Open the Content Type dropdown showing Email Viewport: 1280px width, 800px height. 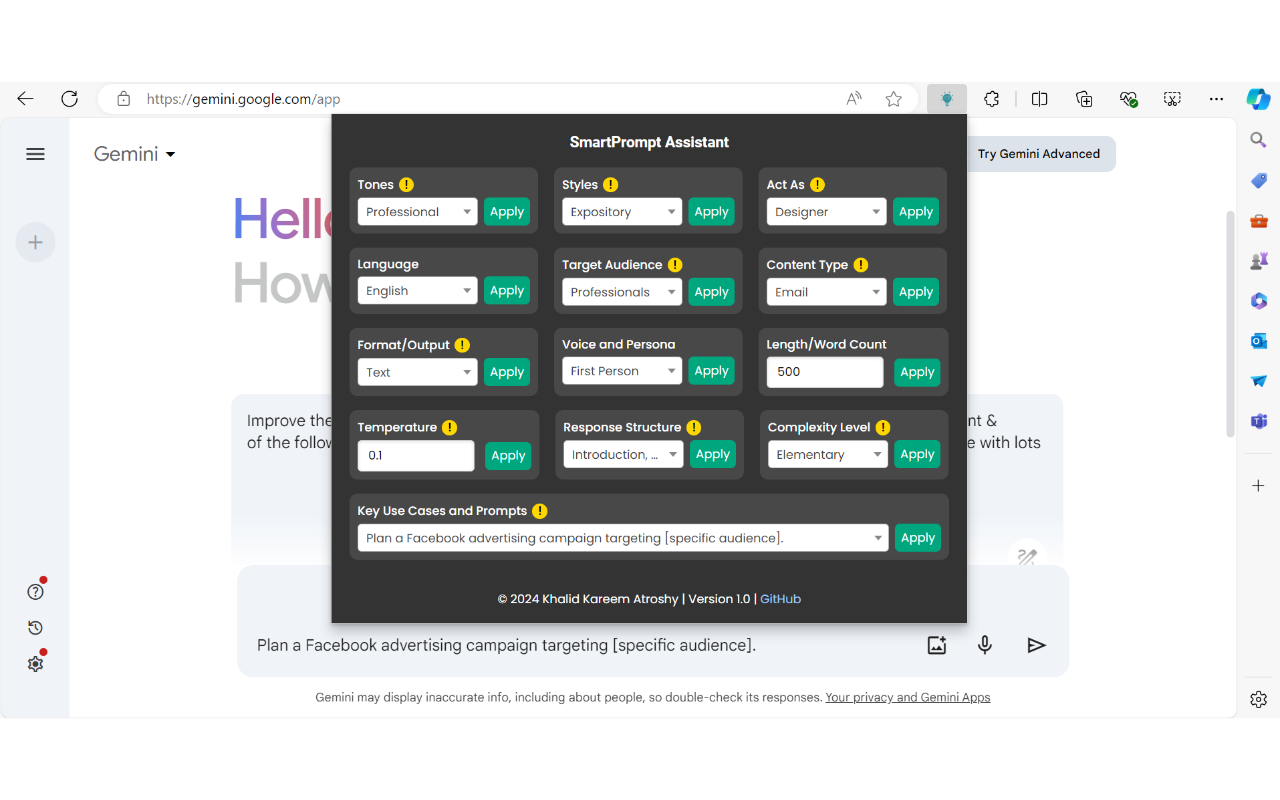(x=827, y=292)
